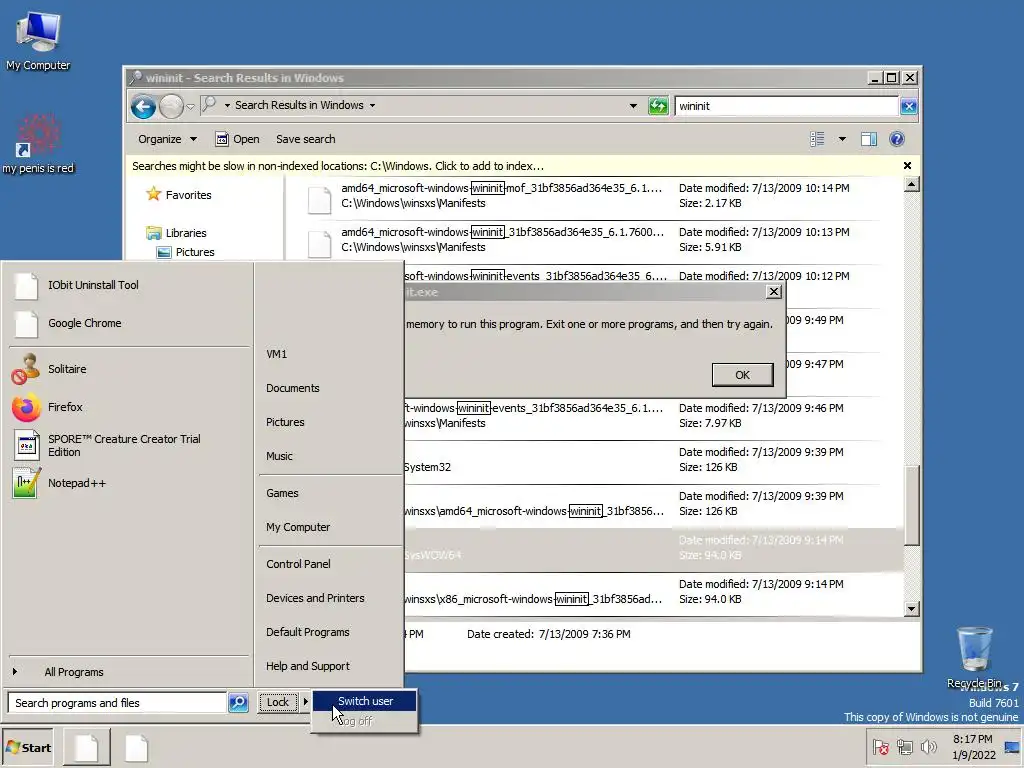Click the Solitaire icon in start menu
The width and height of the screenshot is (1024, 768).
[x=25, y=369]
